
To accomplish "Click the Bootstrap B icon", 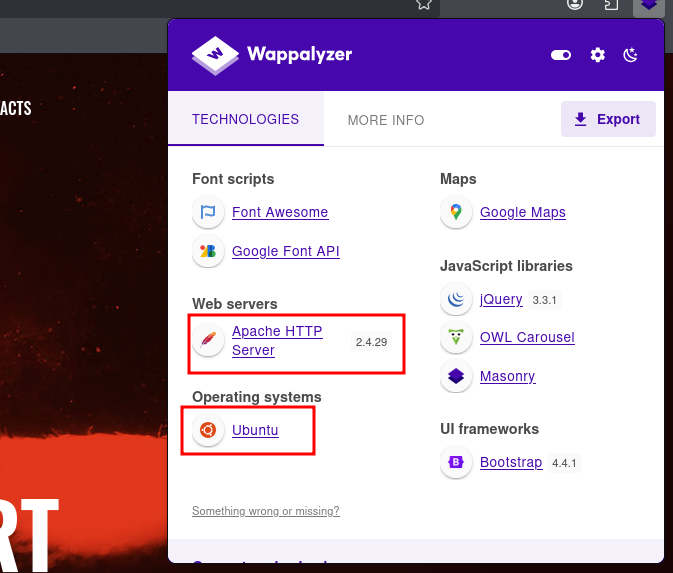I will (456, 462).
